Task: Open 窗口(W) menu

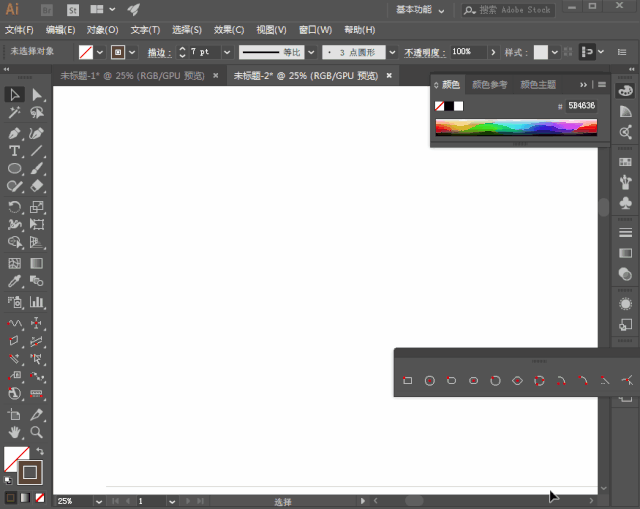Action: tap(316, 30)
